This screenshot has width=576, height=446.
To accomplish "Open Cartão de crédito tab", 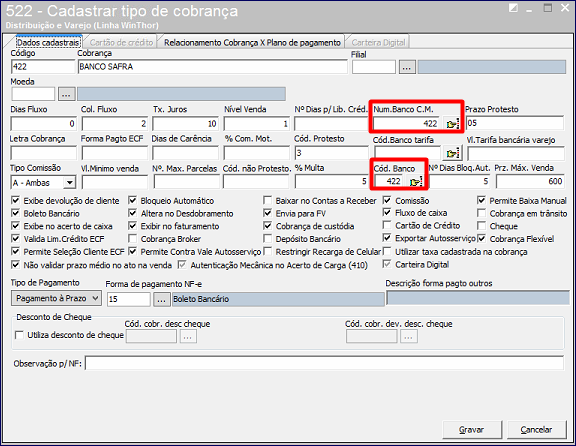I will pyautogui.click(x=121, y=43).
